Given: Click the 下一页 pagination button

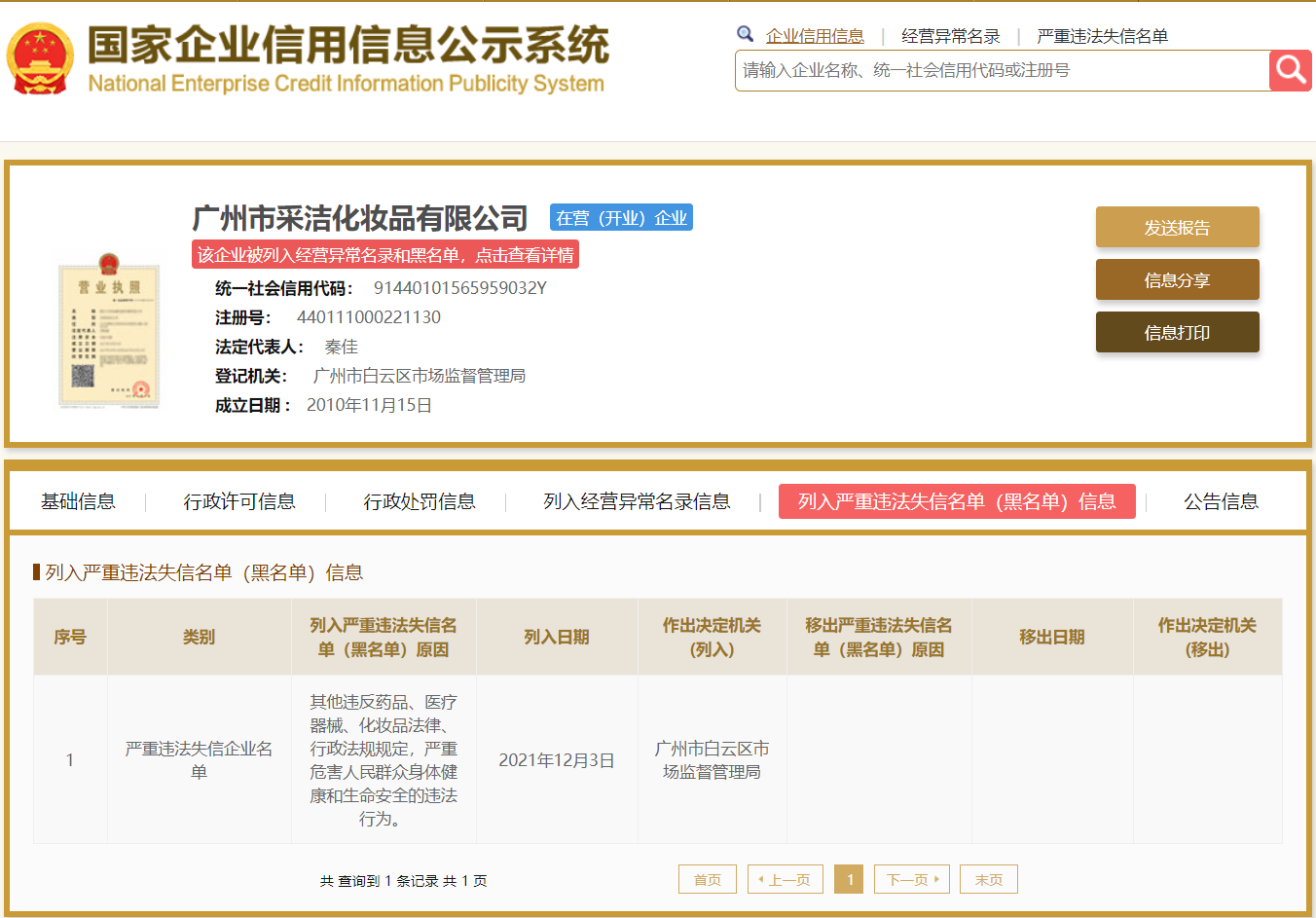Looking at the screenshot, I should 912,879.
